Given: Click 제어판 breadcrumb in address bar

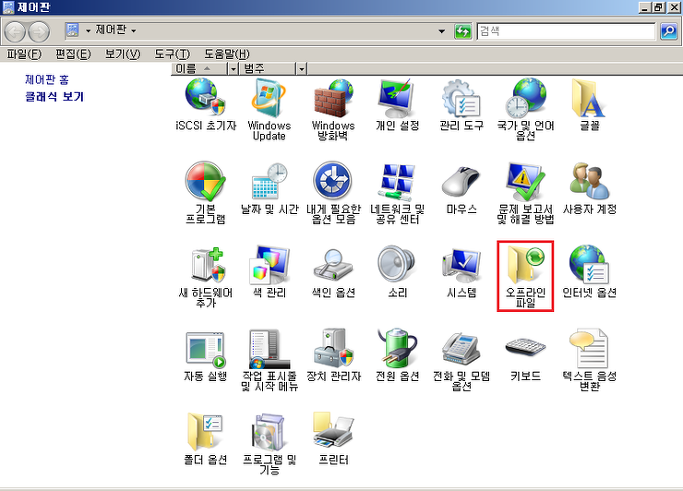Looking at the screenshot, I should tap(111, 30).
